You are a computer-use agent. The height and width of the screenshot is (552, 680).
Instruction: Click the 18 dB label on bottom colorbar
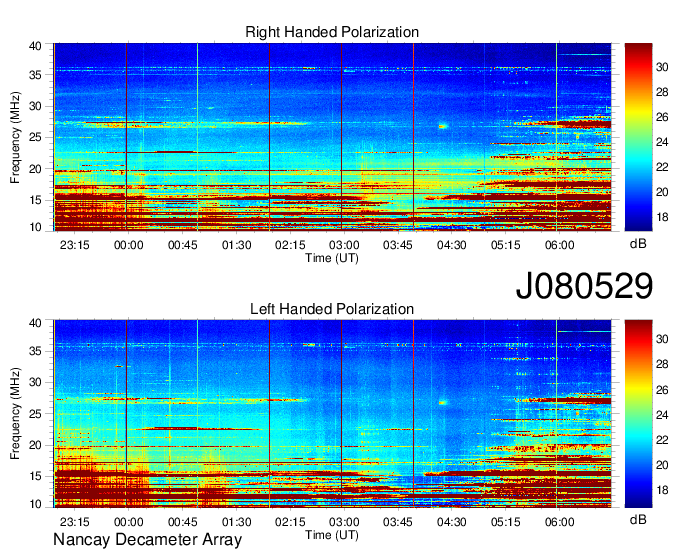662,490
